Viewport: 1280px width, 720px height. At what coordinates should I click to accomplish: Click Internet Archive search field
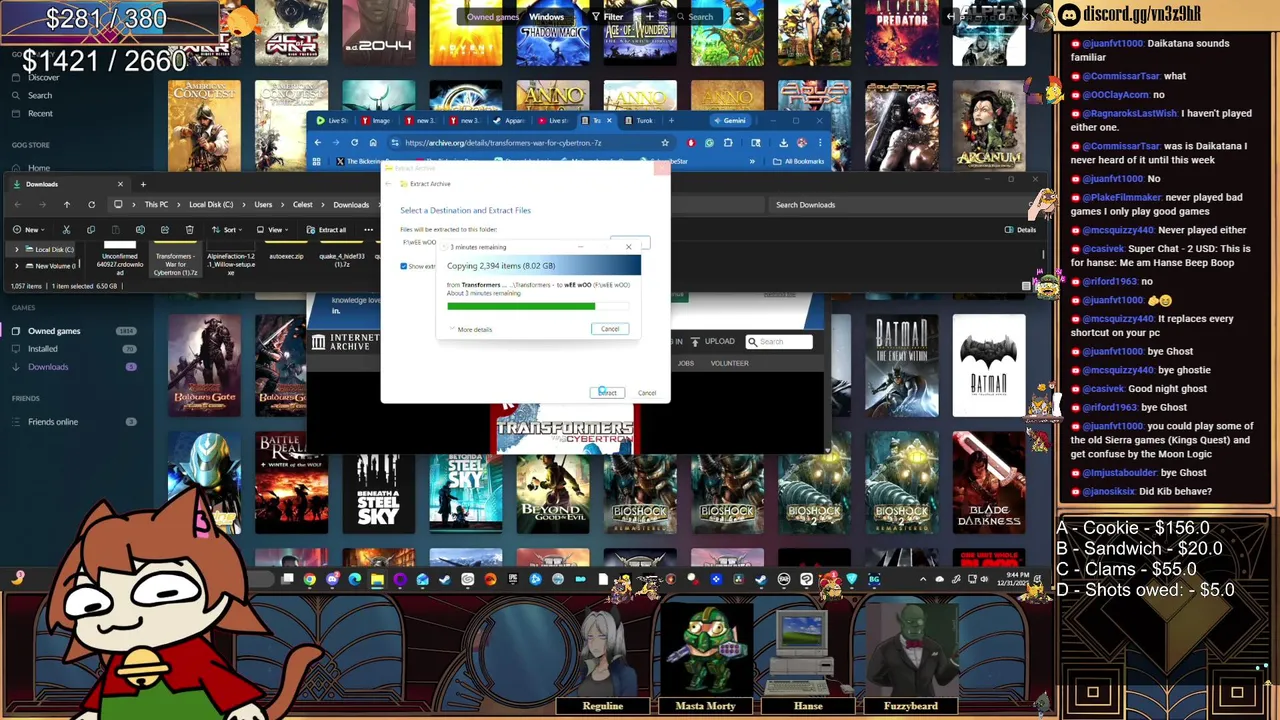(x=779, y=342)
